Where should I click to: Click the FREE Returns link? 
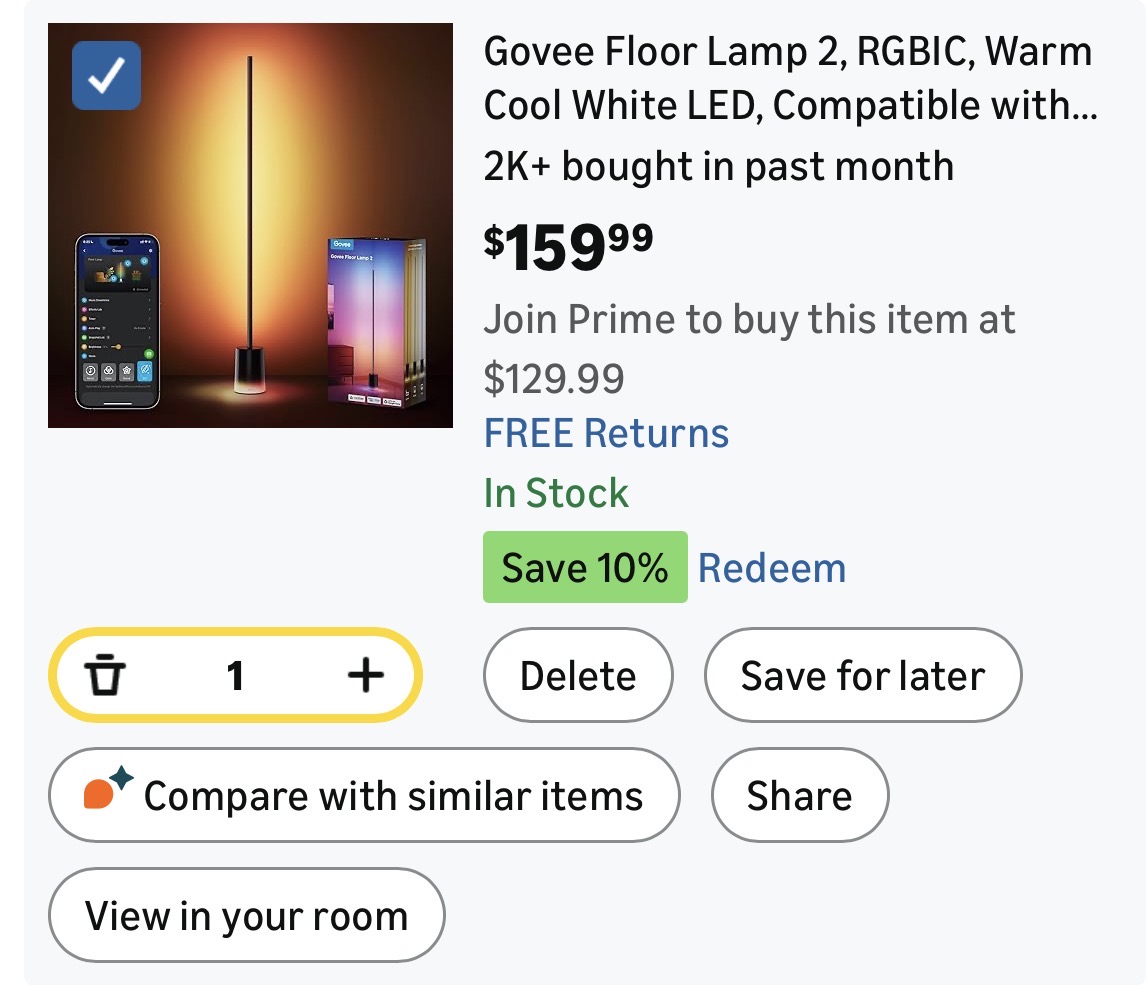pyautogui.click(x=606, y=434)
